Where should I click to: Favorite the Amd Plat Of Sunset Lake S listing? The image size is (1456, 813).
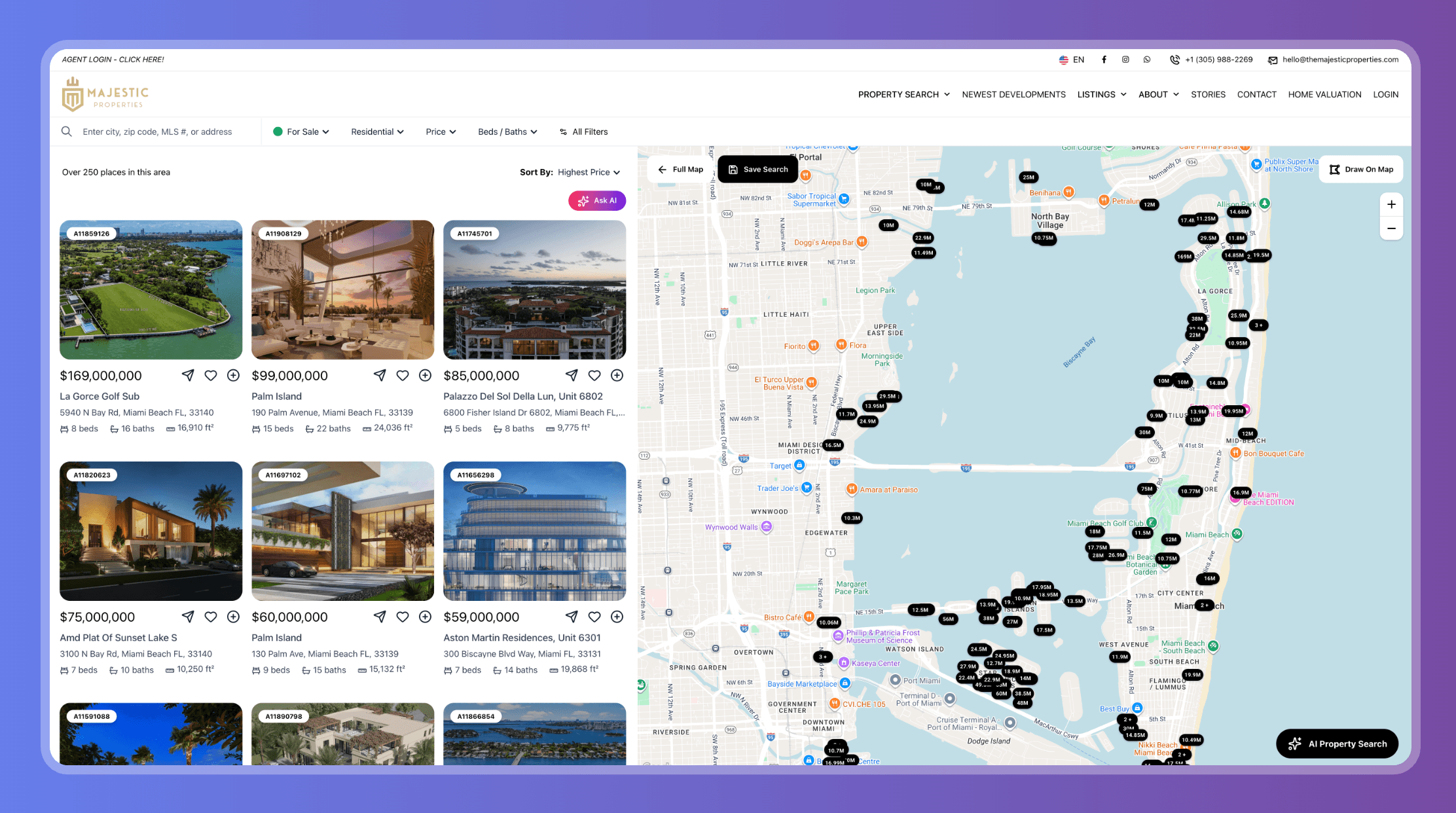(x=211, y=617)
